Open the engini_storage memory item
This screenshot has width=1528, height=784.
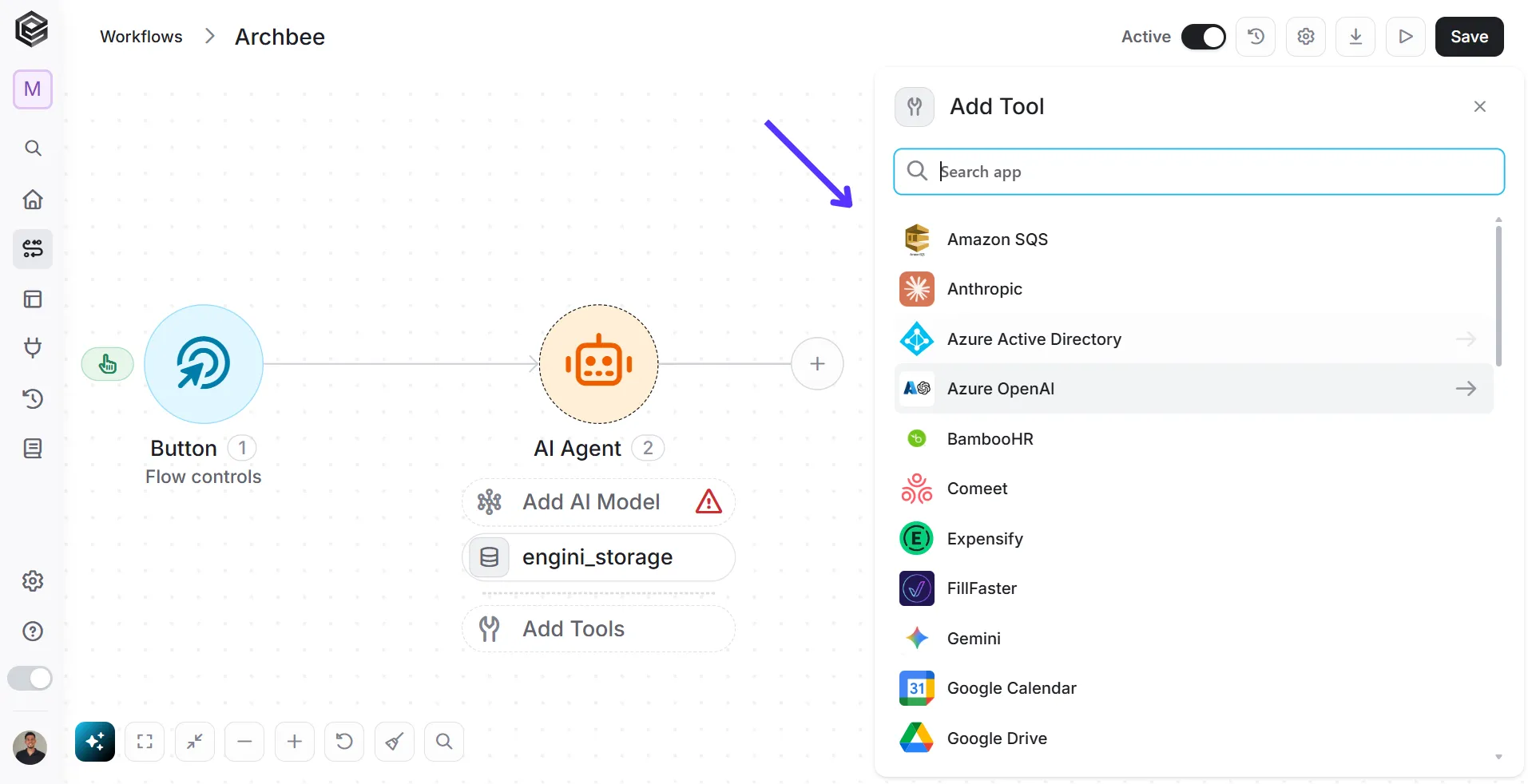coord(598,557)
